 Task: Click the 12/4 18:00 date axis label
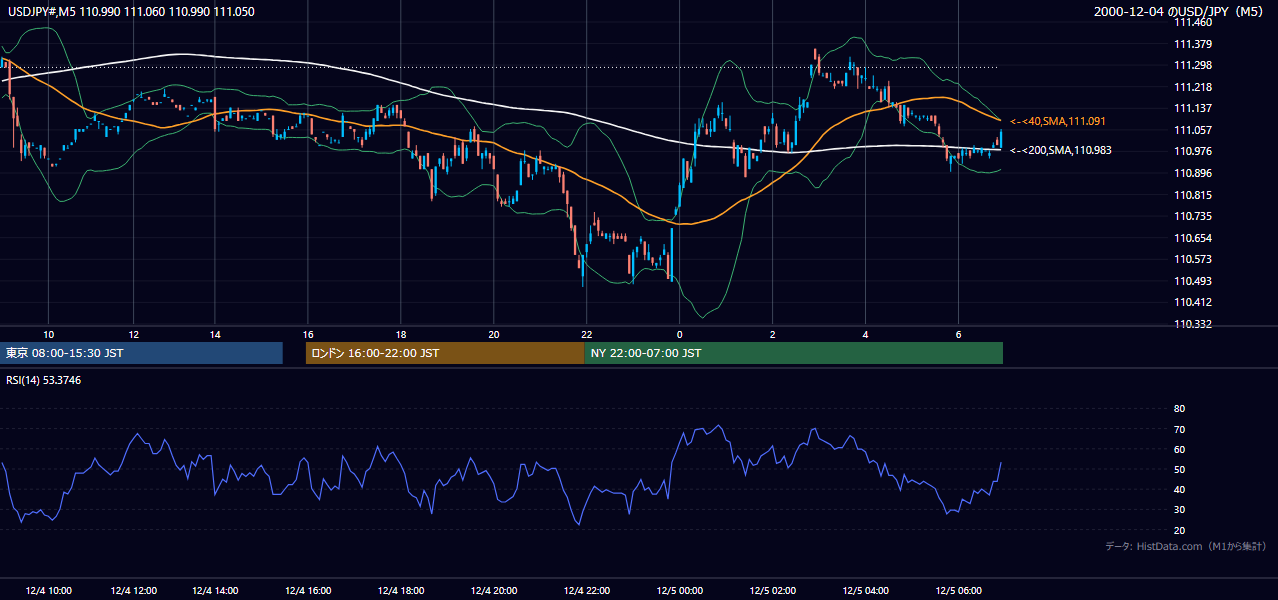pyautogui.click(x=400, y=591)
